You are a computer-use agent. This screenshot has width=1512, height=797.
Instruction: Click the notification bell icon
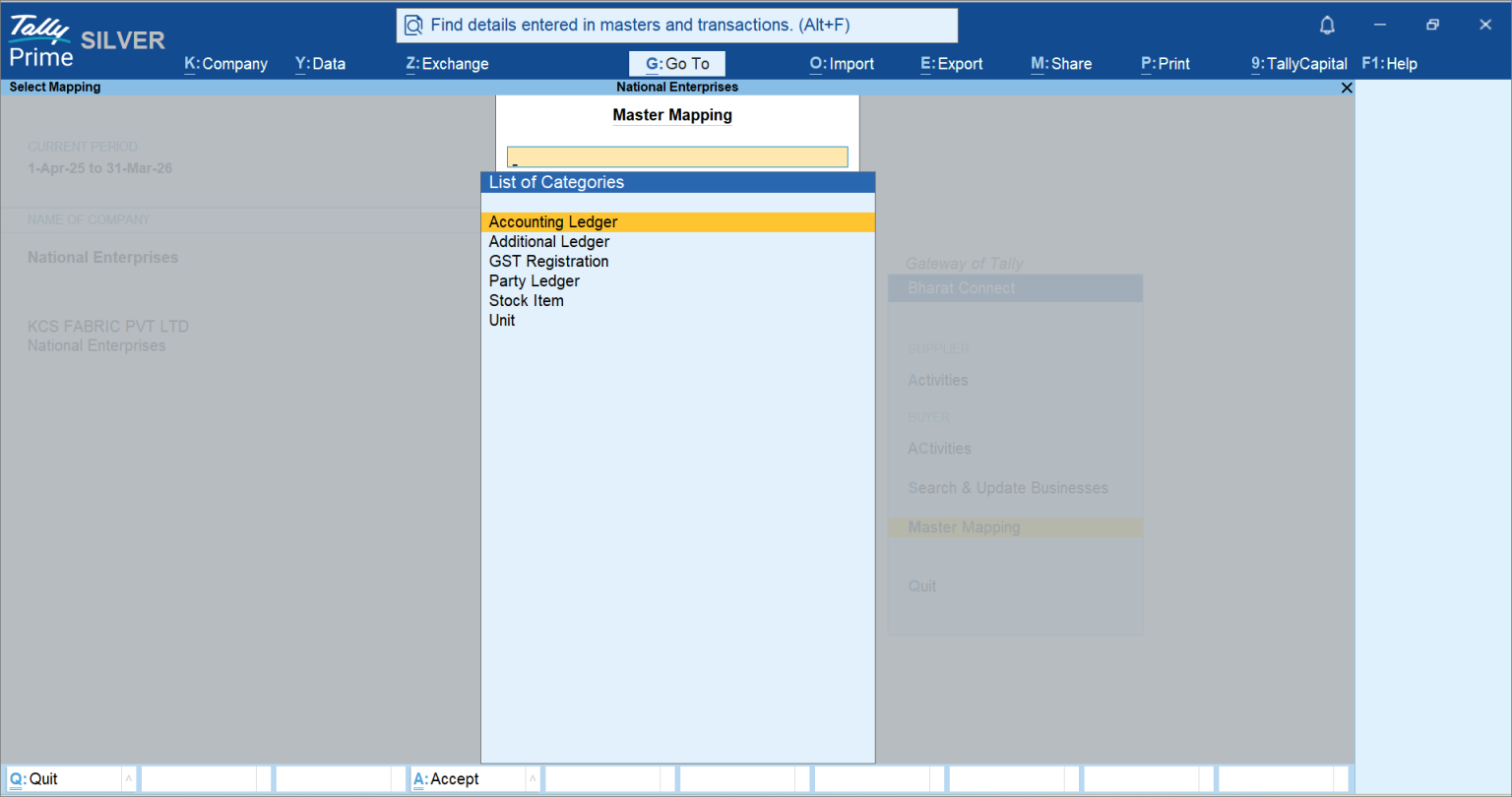pos(1327,25)
